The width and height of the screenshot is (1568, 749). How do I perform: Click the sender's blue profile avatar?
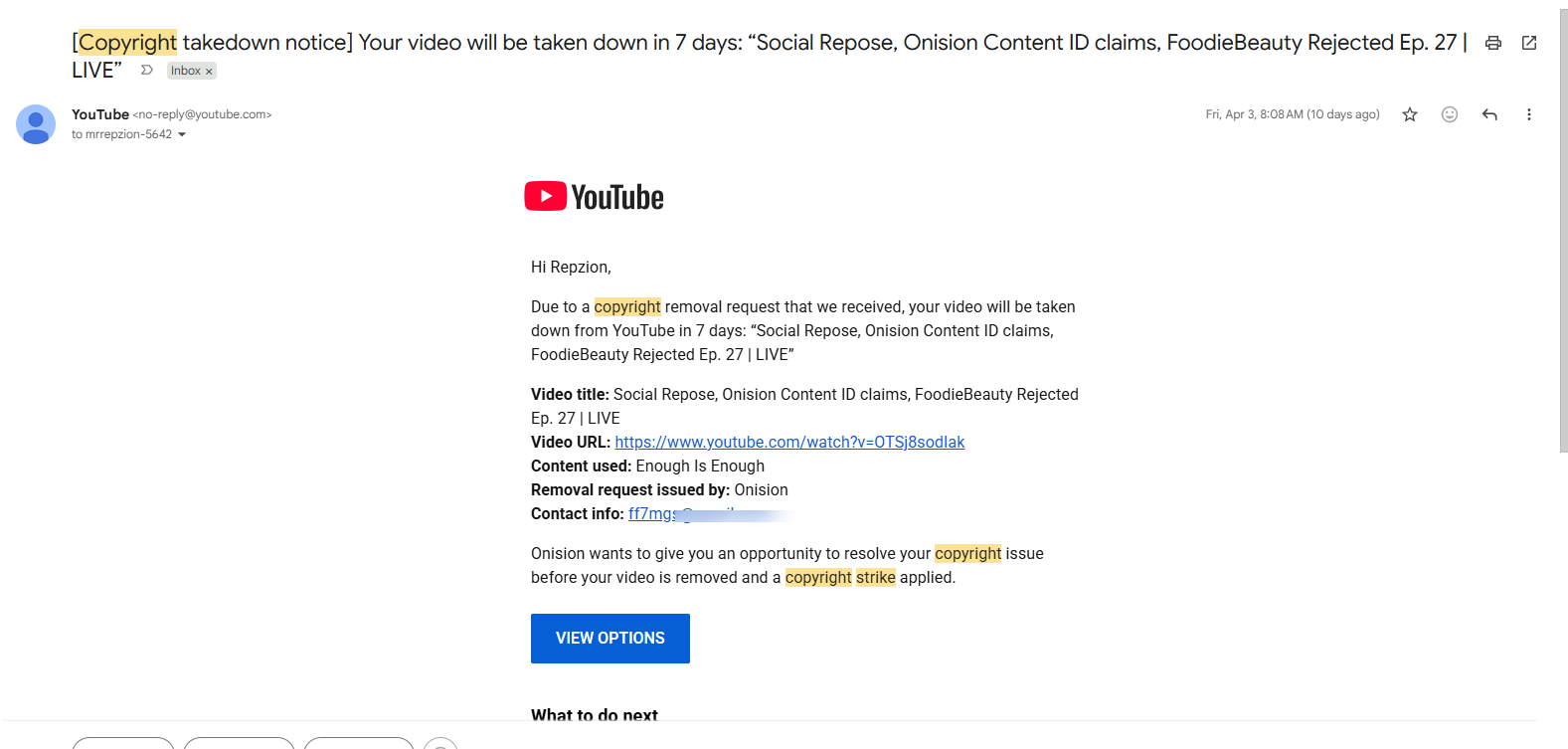[36, 124]
